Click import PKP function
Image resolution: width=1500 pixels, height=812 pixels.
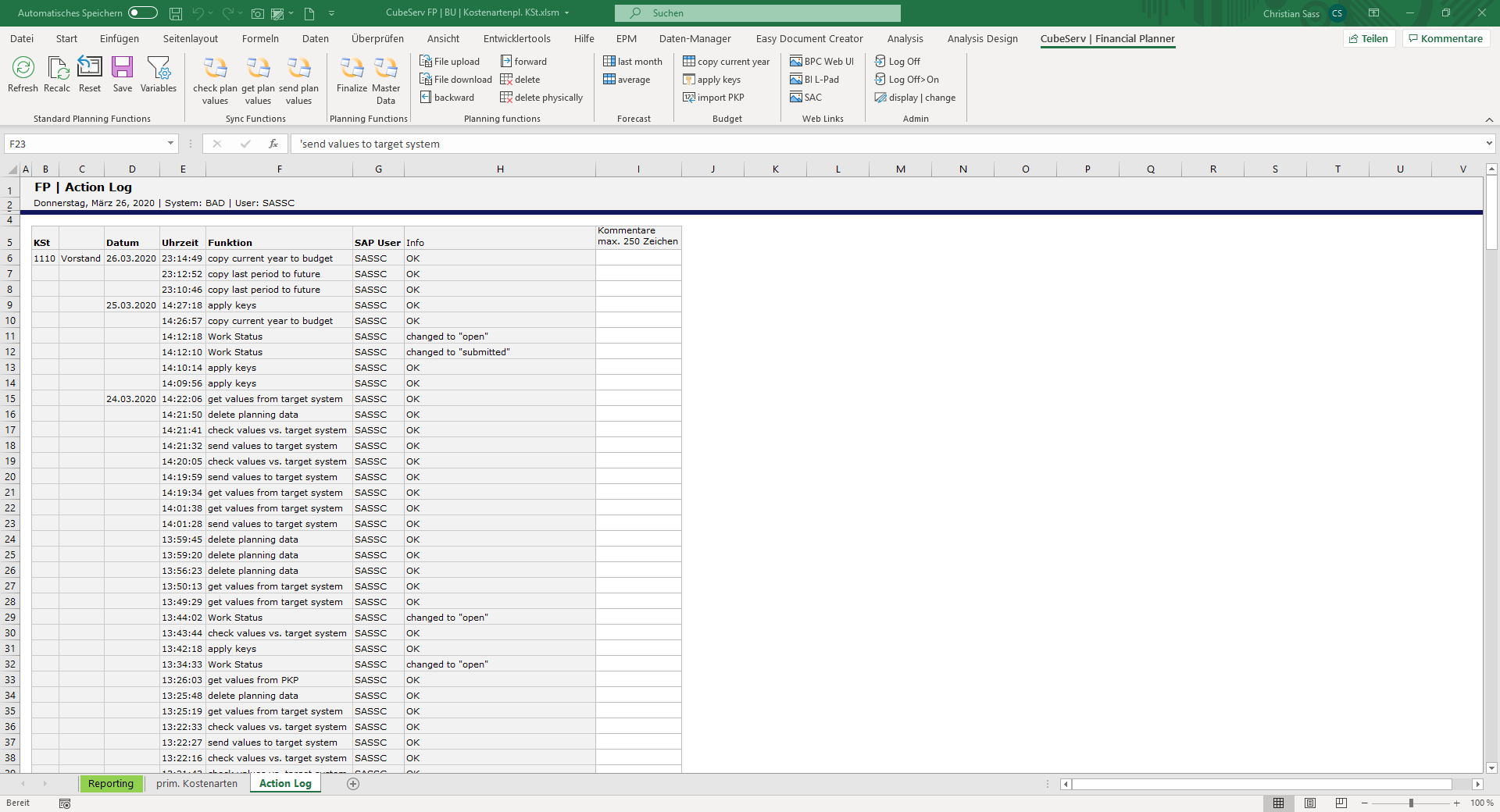713,97
